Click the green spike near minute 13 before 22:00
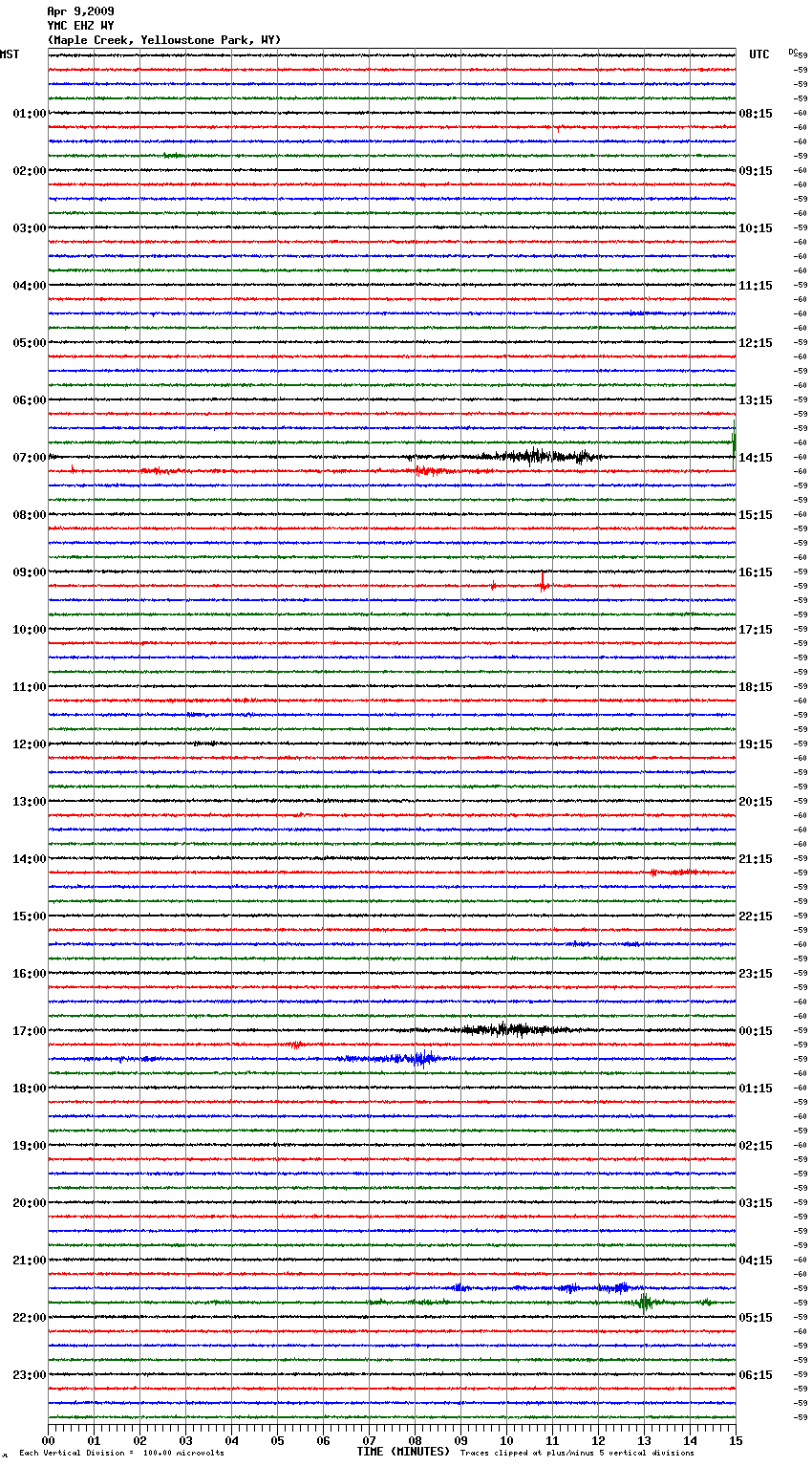 tap(646, 1302)
